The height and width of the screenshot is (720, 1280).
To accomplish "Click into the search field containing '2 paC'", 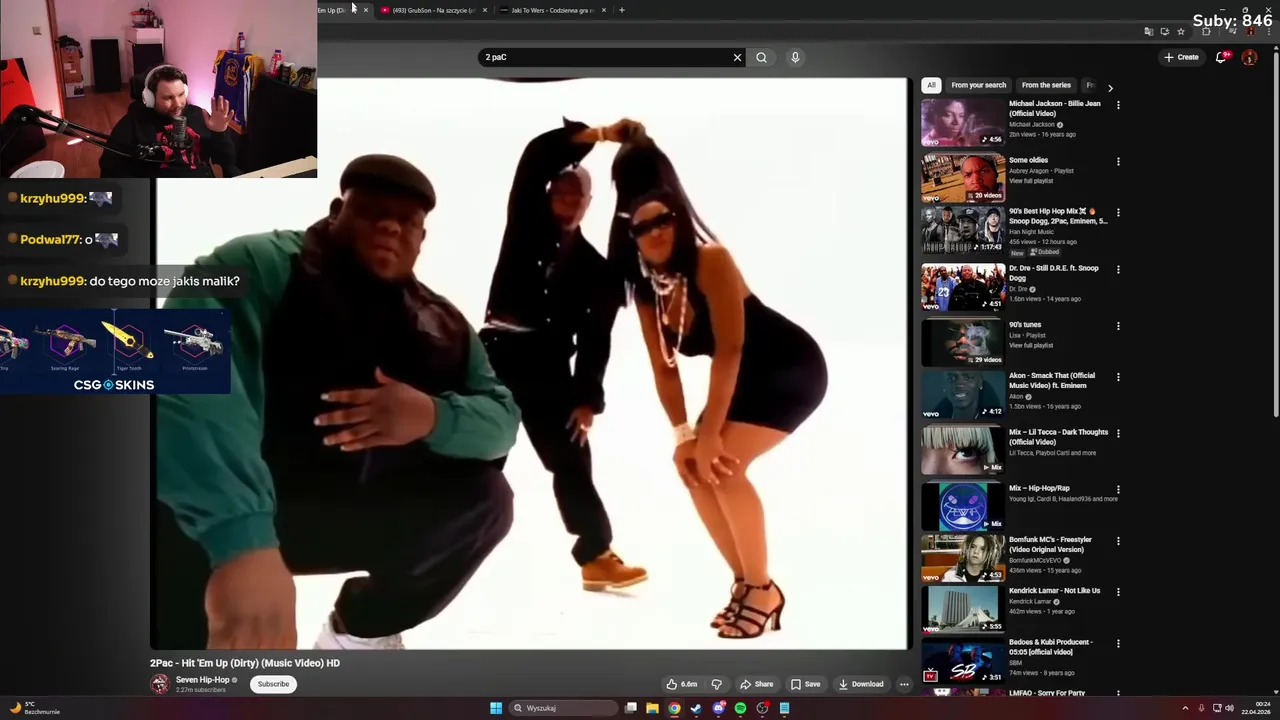I will [605, 57].
